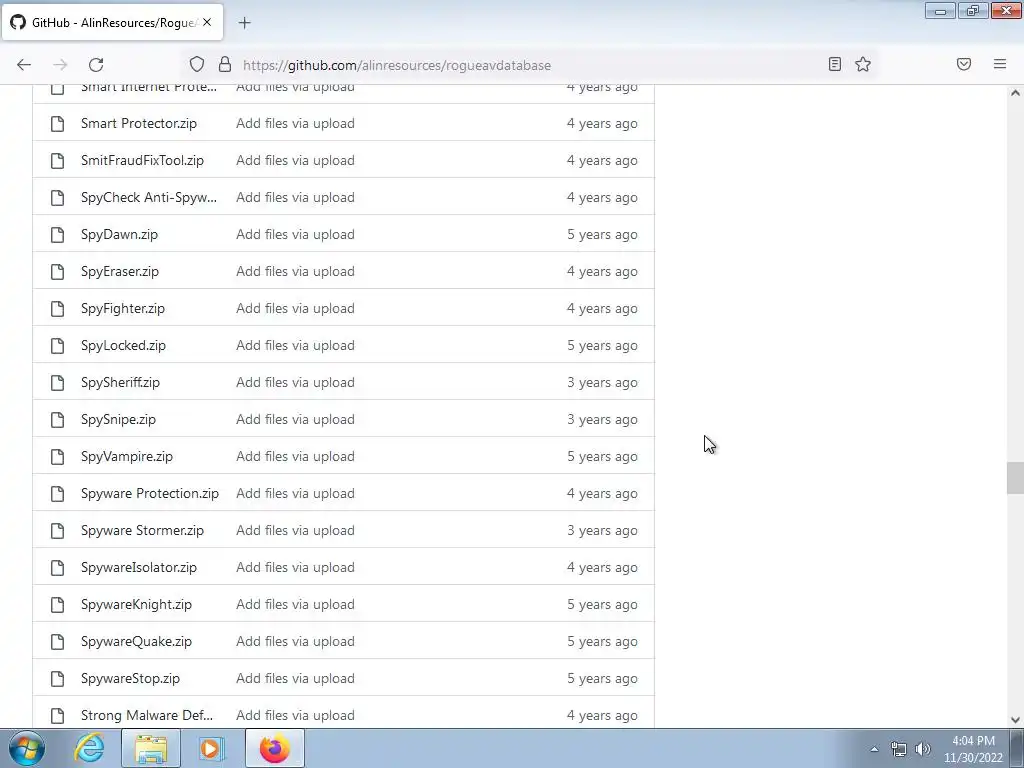The width and height of the screenshot is (1024, 768).
Task: Launch Internet Explorer from taskbar
Action: click(x=89, y=748)
